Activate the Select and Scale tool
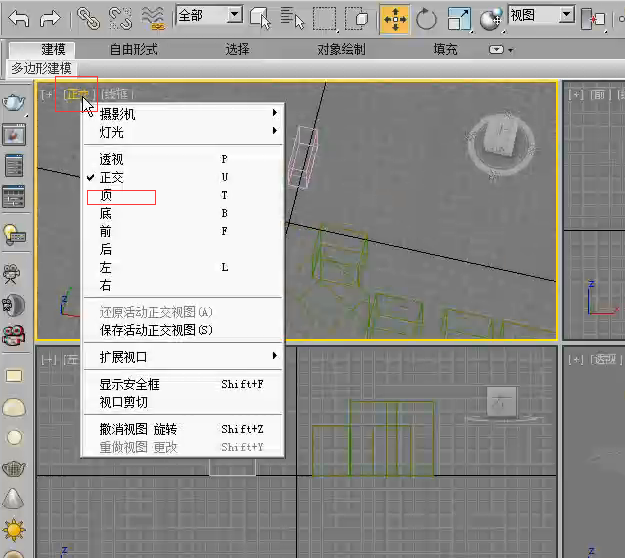The height and width of the screenshot is (558, 625). 459,19
